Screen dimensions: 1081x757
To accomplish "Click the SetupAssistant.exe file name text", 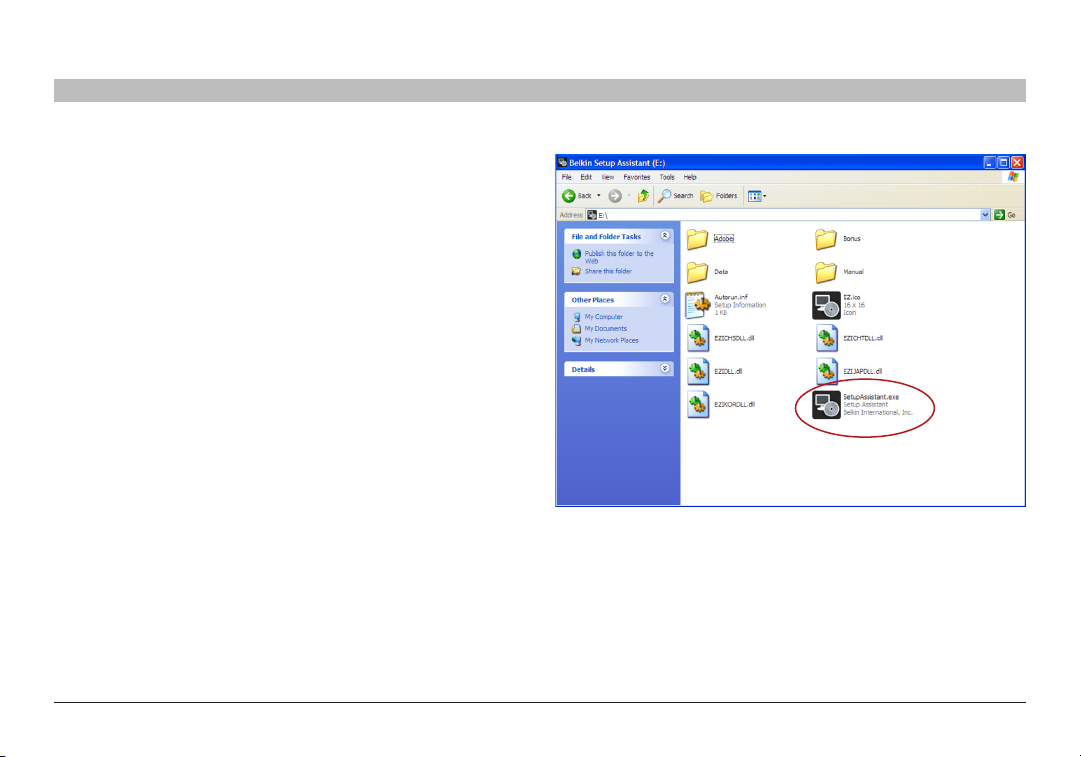I will click(871, 397).
